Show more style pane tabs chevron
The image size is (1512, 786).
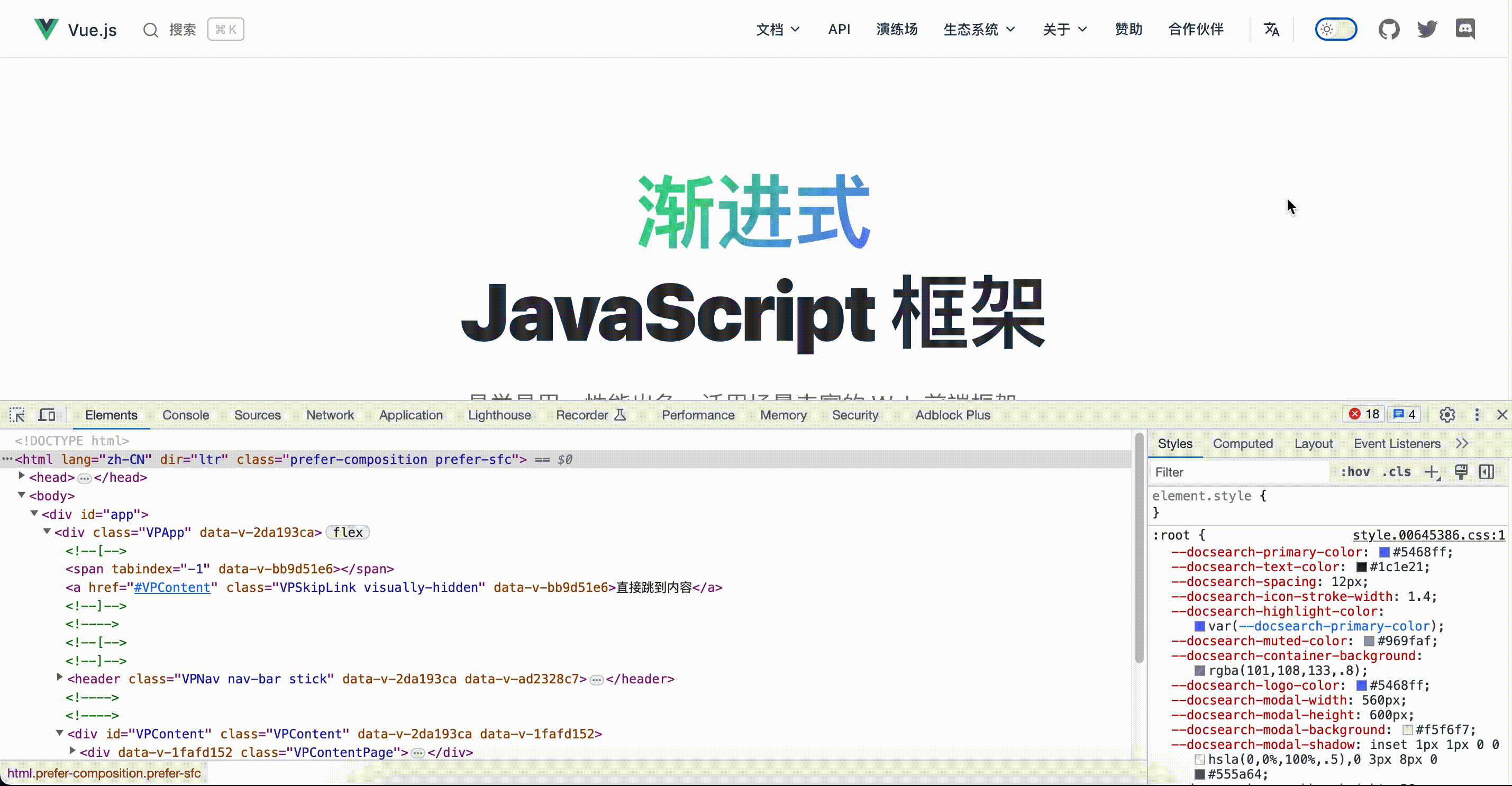(1462, 444)
